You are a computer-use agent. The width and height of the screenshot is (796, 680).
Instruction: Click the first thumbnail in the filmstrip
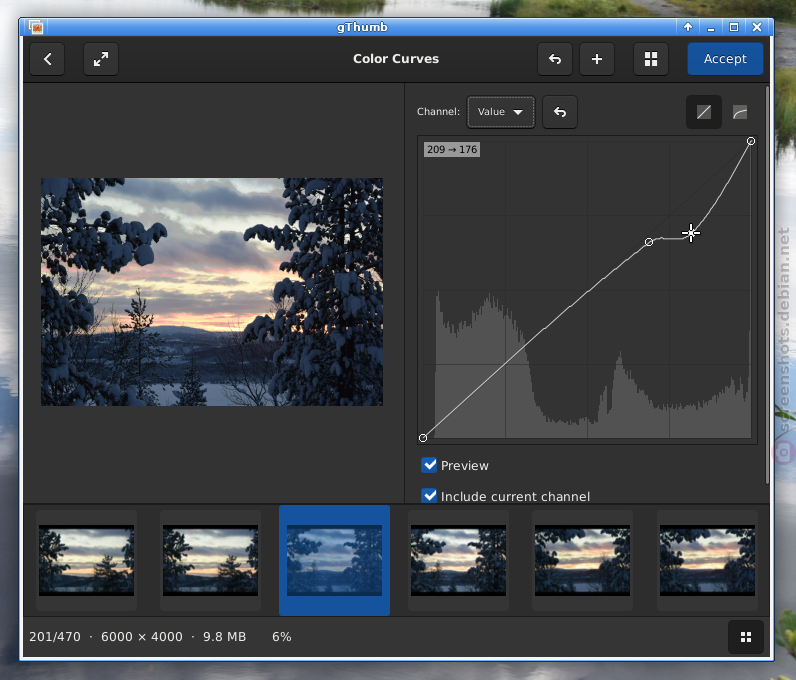[86, 560]
